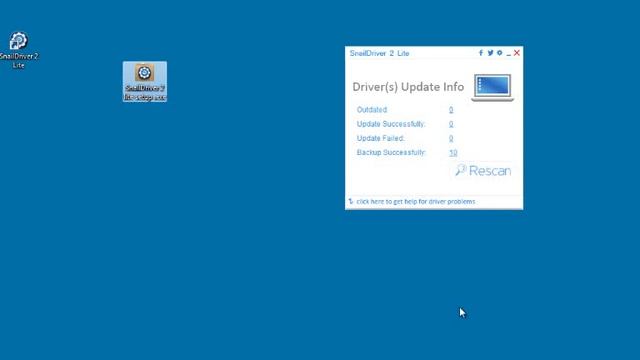Click the 'Outdated' label
The height and width of the screenshot is (360, 640).
[372, 110]
